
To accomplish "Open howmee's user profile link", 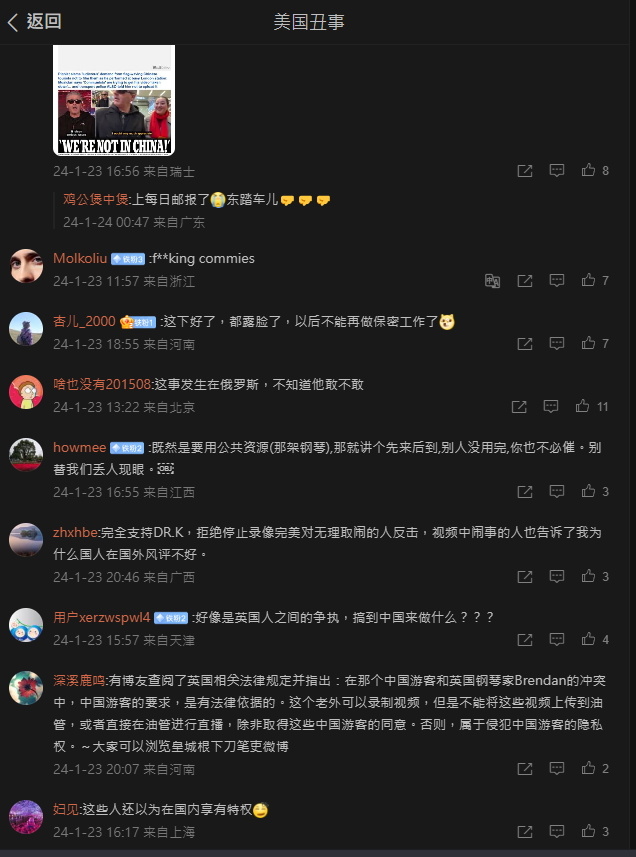I will (79, 448).
